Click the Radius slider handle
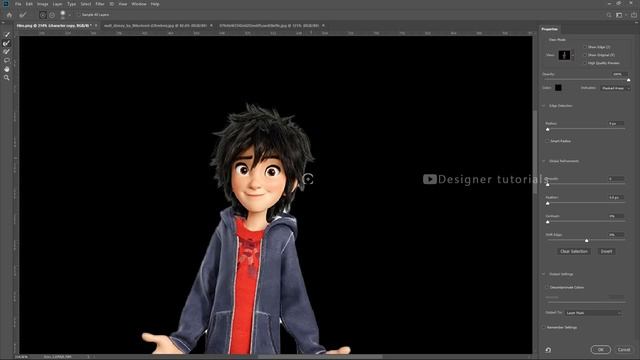640x360 pixels. (548, 129)
